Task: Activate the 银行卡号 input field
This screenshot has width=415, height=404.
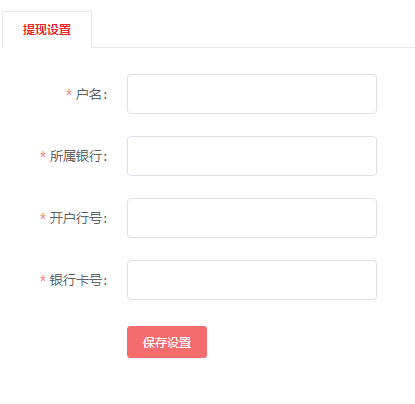Action: (x=252, y=280)
